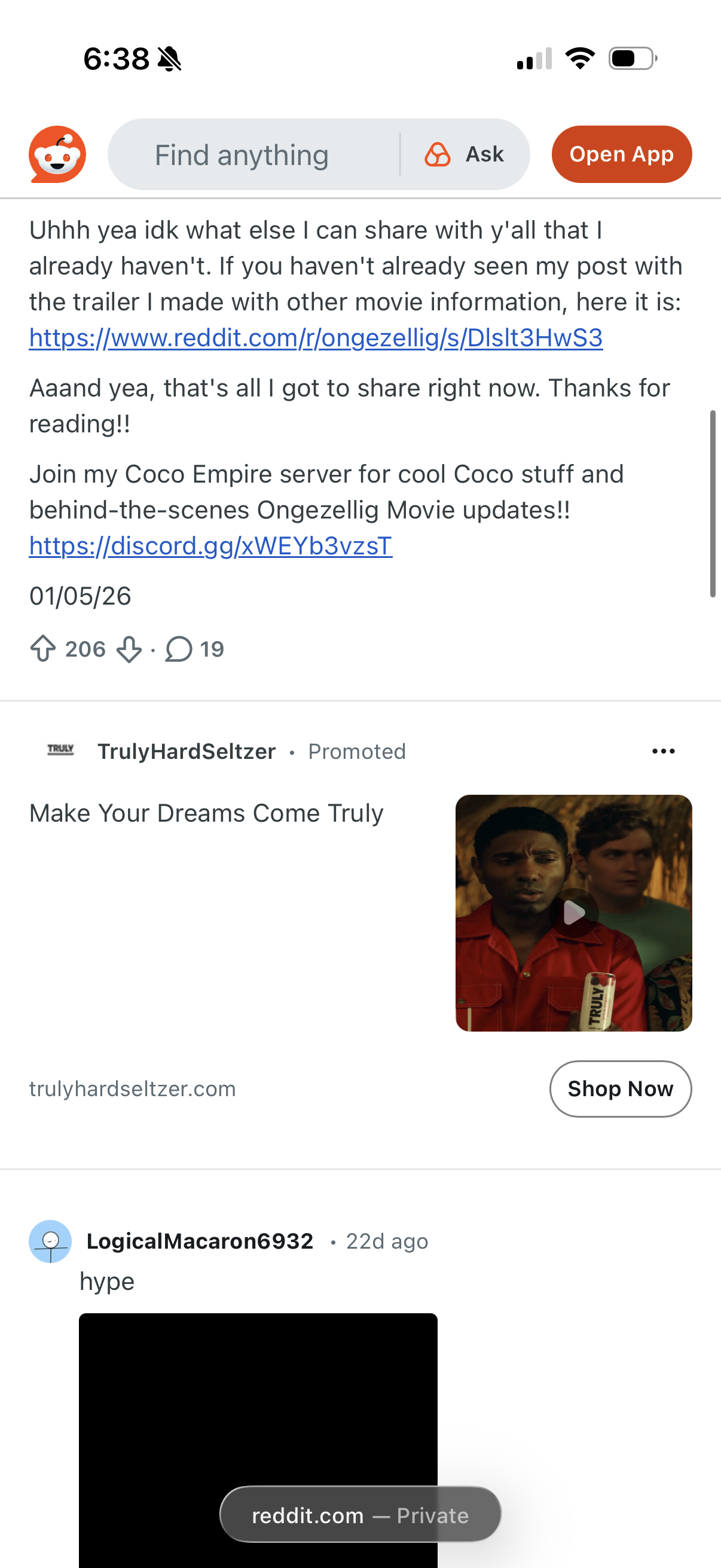721x1568 pixels.
Task: Open the 19 comments icon
Action: pos(179,649)
